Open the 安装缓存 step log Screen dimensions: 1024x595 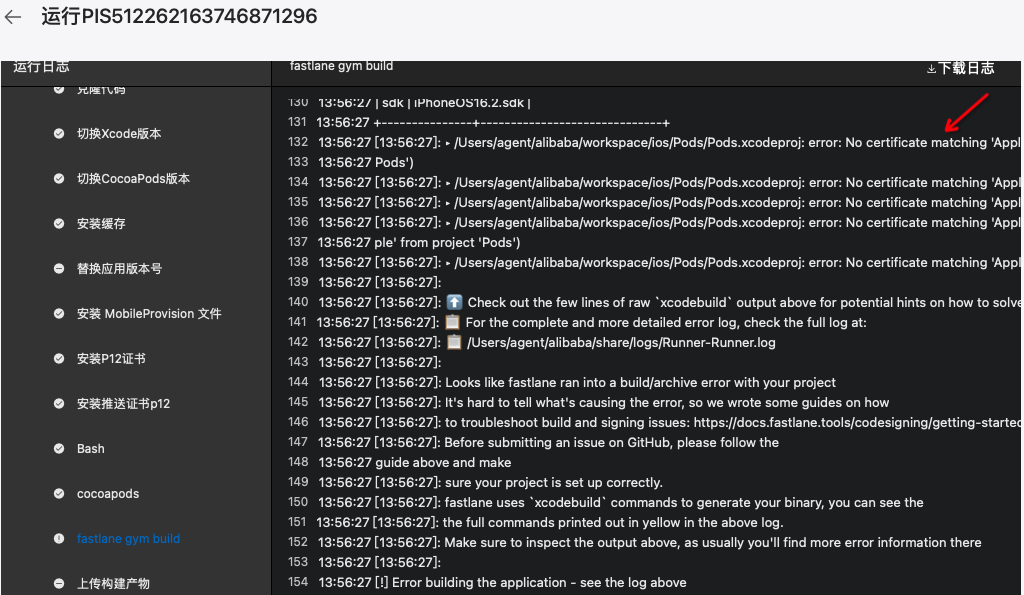tap(101, 224)
